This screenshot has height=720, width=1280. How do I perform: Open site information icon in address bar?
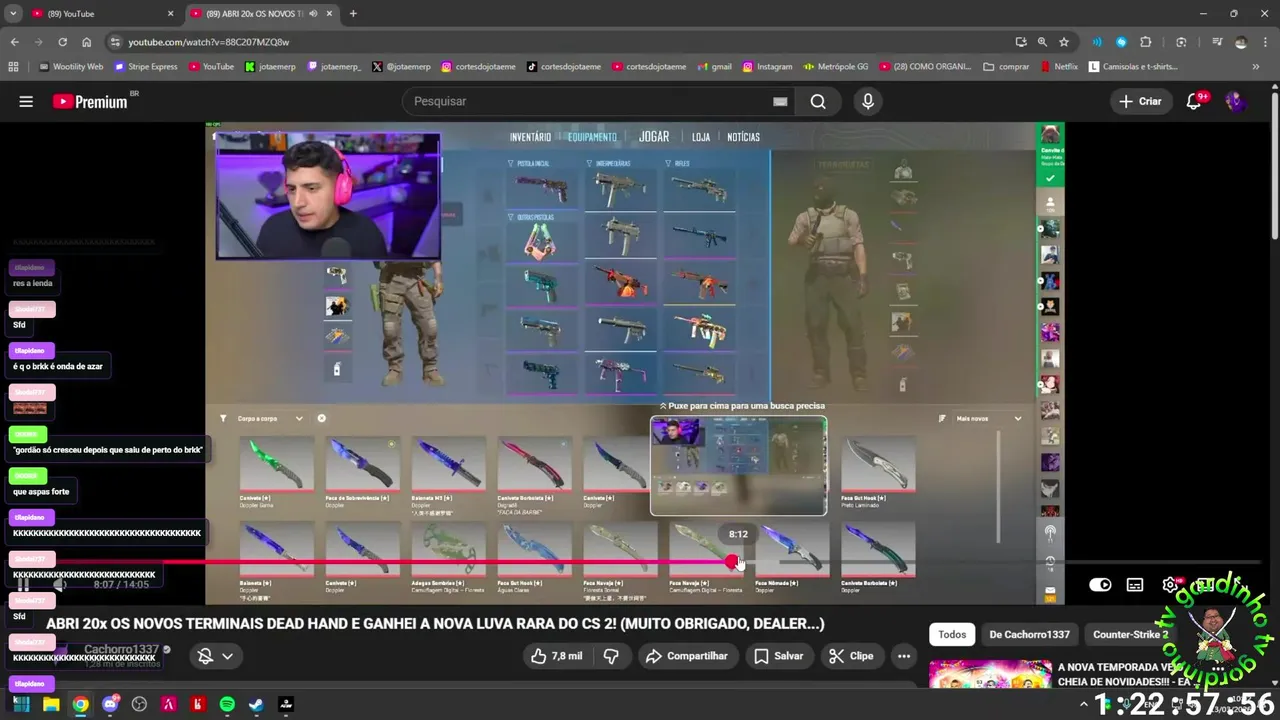point(115,42)
